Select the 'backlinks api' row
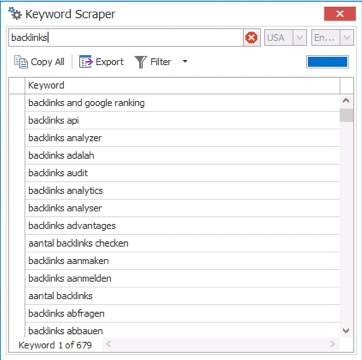Screen dimensions: 362x360 coord(182,120)
